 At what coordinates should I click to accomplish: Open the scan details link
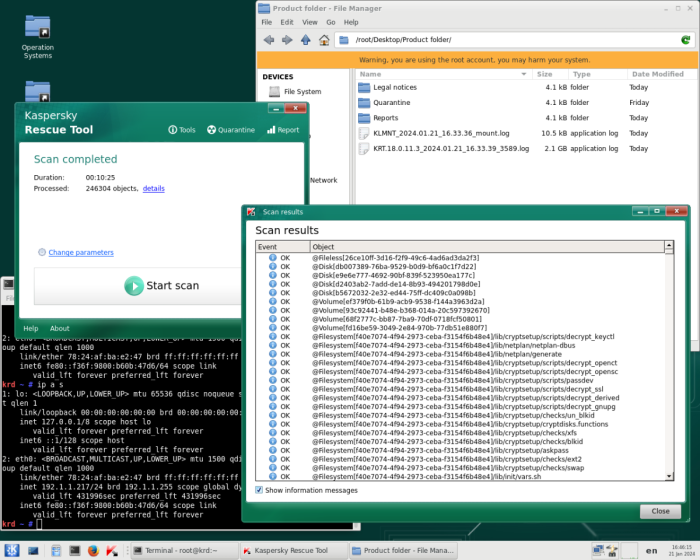pos(154,188)
